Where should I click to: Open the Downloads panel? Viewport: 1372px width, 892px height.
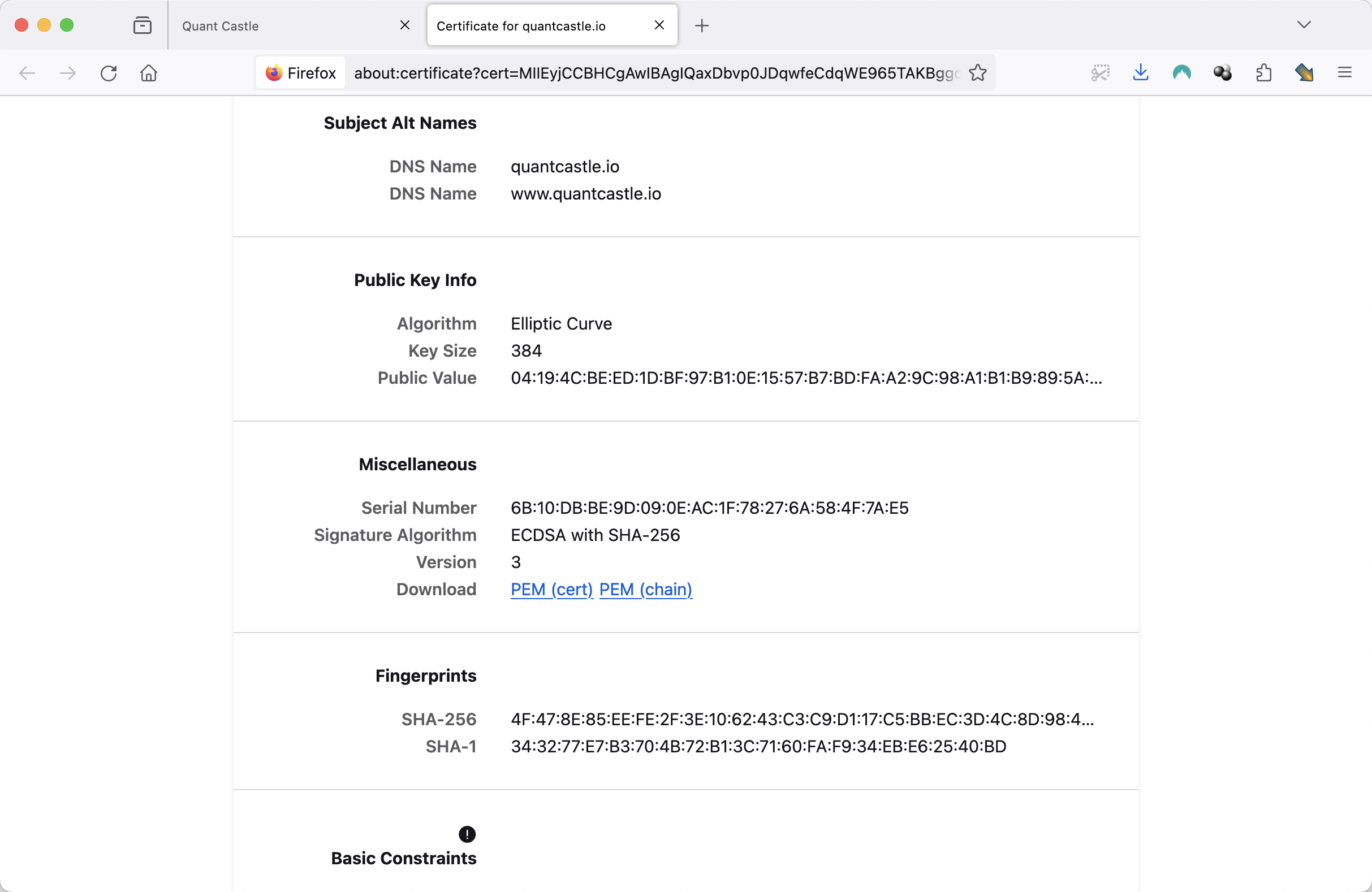tap(1141, 73)
